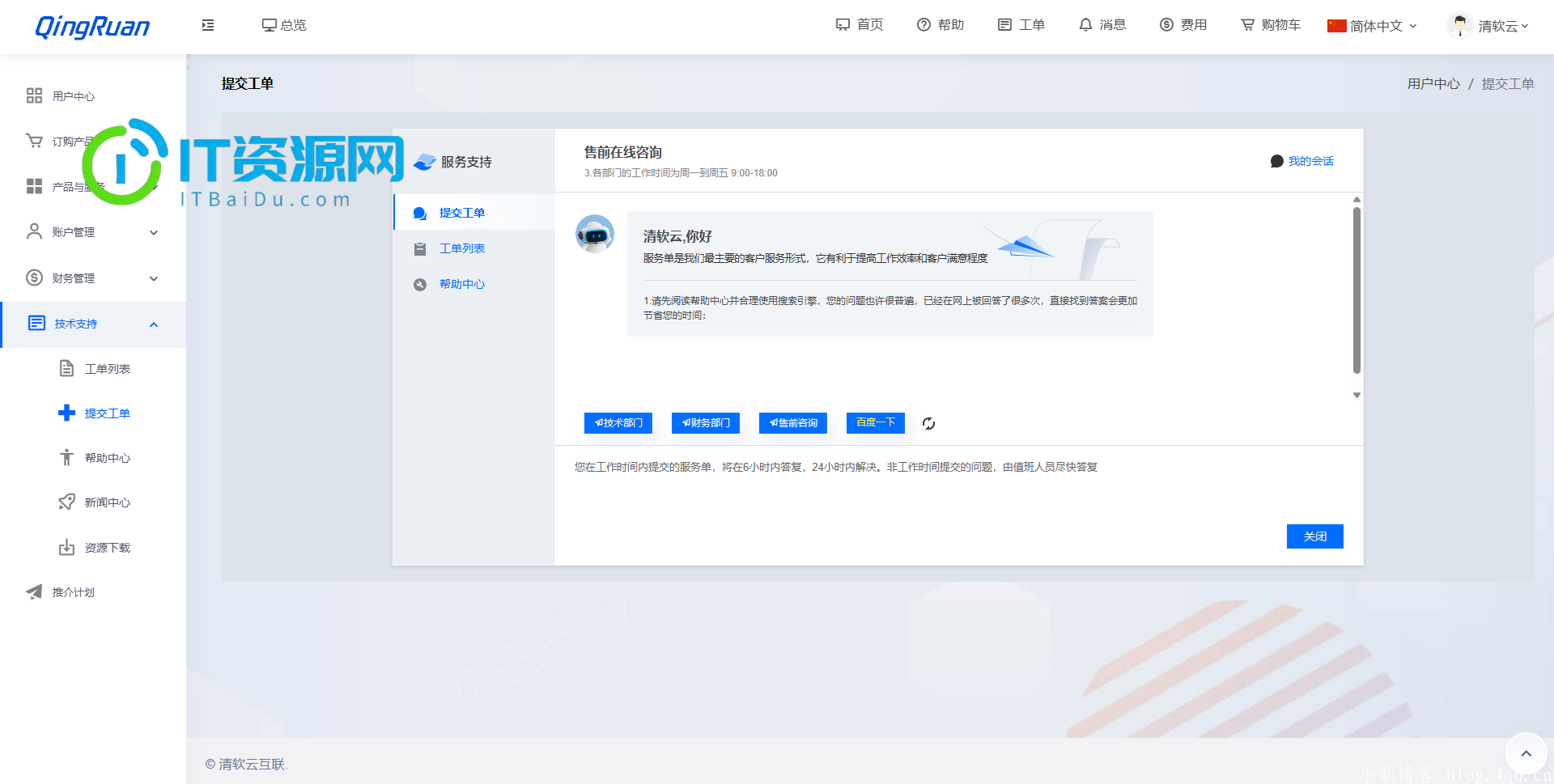Click the chat scrollbar down arrow
Screen dimensions: 1554x784
point(1357,396)
